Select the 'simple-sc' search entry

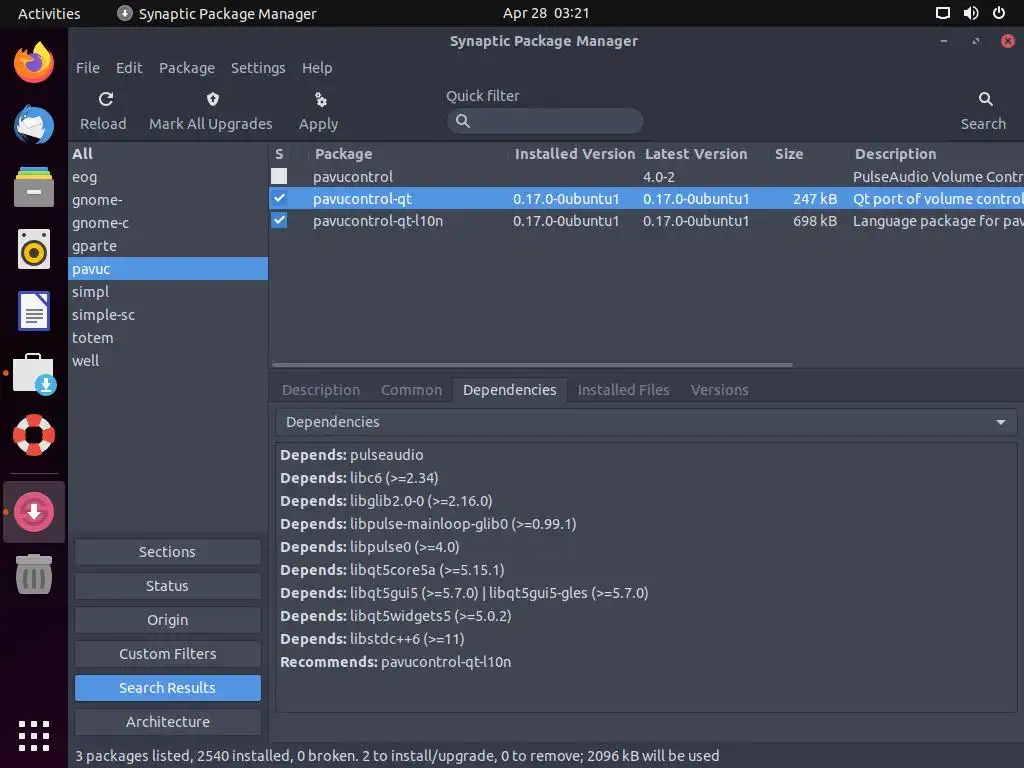click(x=168, y=315)
